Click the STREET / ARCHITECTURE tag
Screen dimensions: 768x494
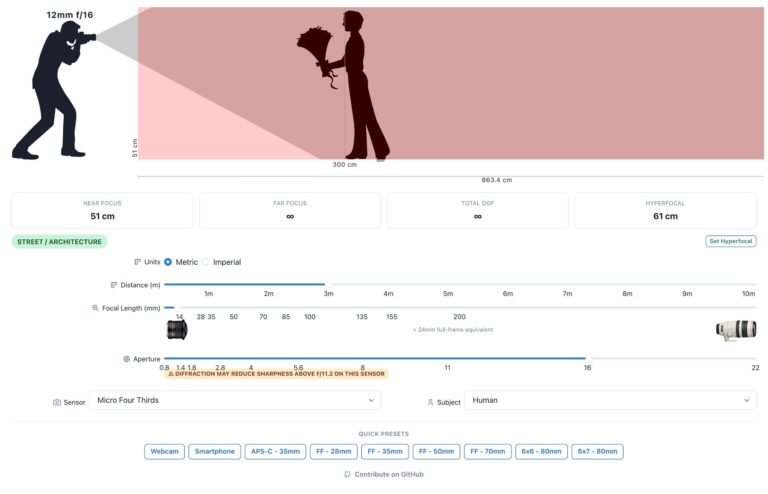click(x=59, y=241)
